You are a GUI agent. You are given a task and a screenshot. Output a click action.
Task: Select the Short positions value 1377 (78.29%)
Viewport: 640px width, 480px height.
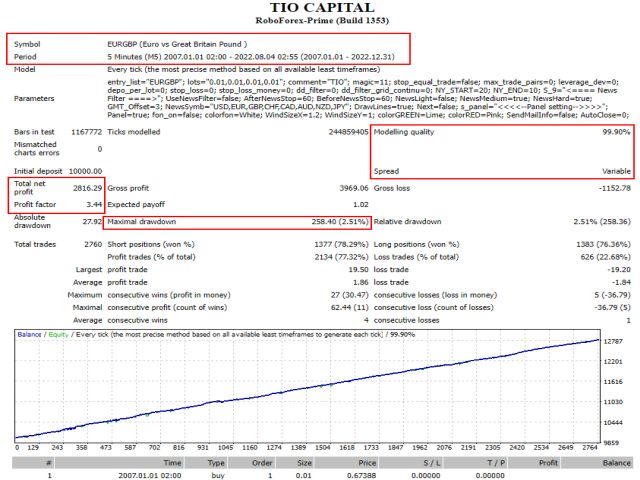click(x=341, y=244)
